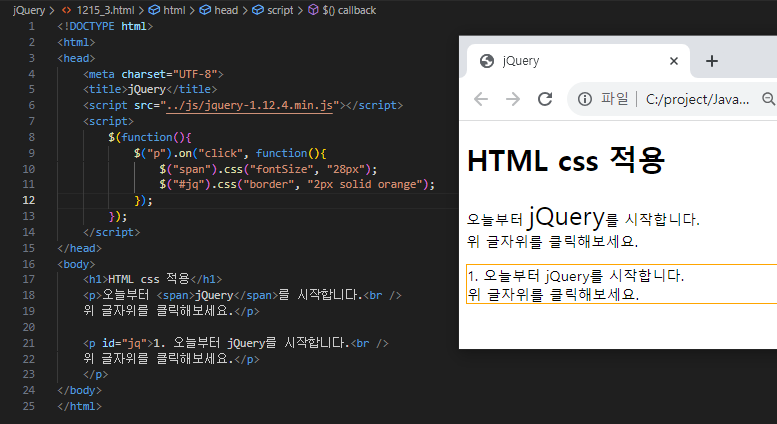Click the cube icon next to $() callback
The image size is (777, 424).
313,10
